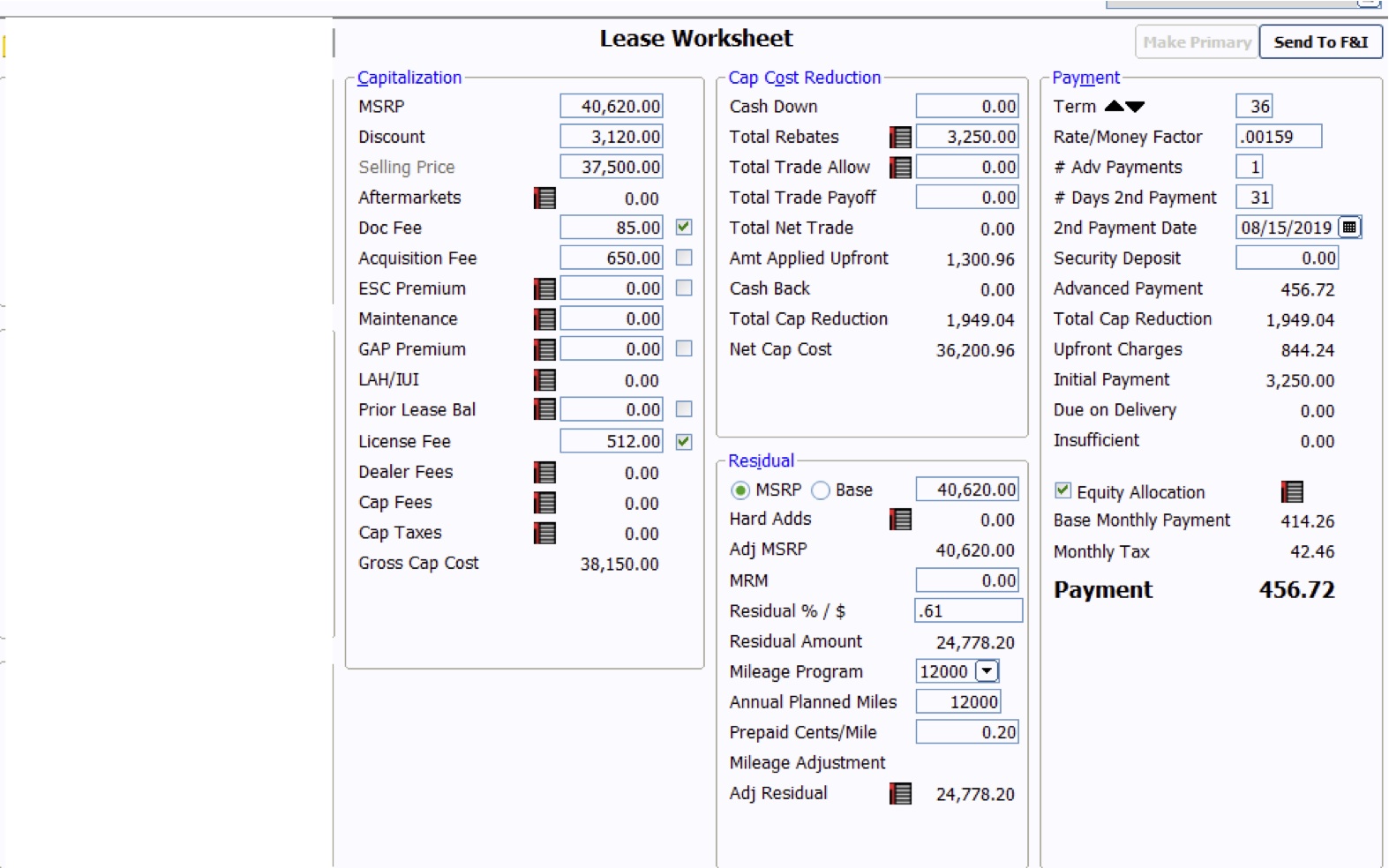Decrease the Term with the down arrow
1389x868 pixels.
point(1136,107)
